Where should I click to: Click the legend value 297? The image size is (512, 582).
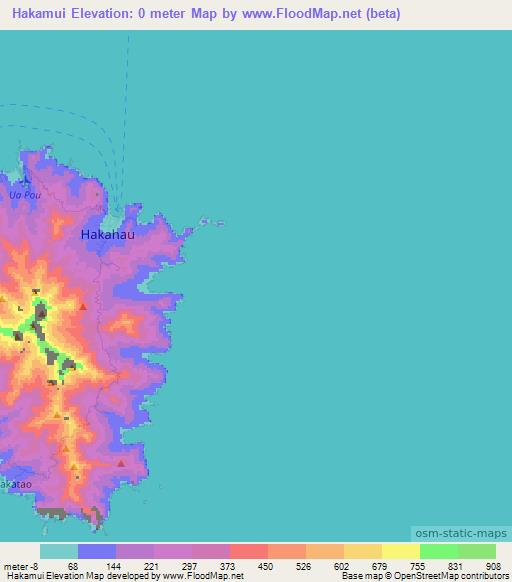[189, 567]
